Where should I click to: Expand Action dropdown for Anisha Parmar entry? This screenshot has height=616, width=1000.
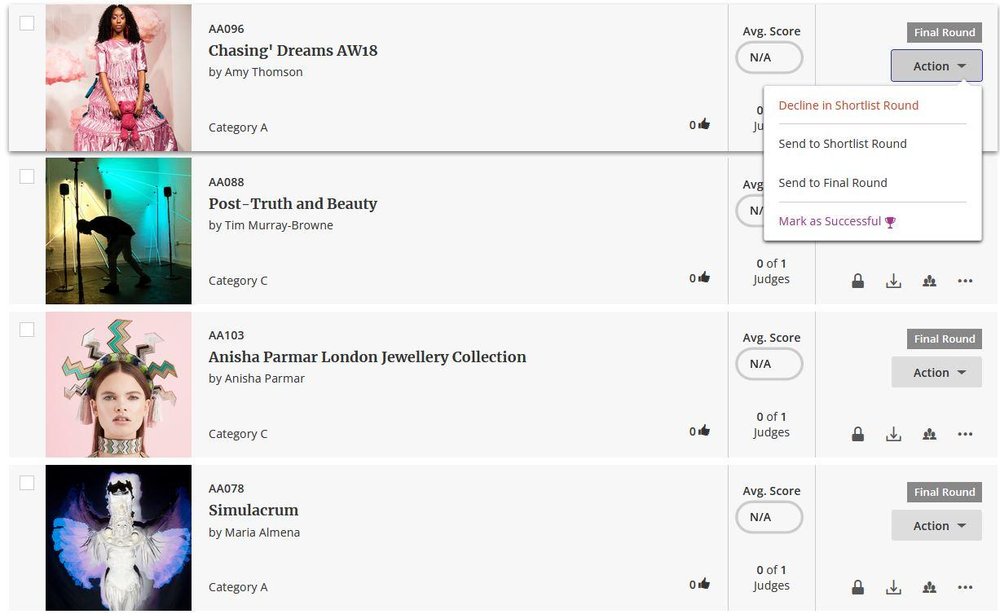(936, 372)
